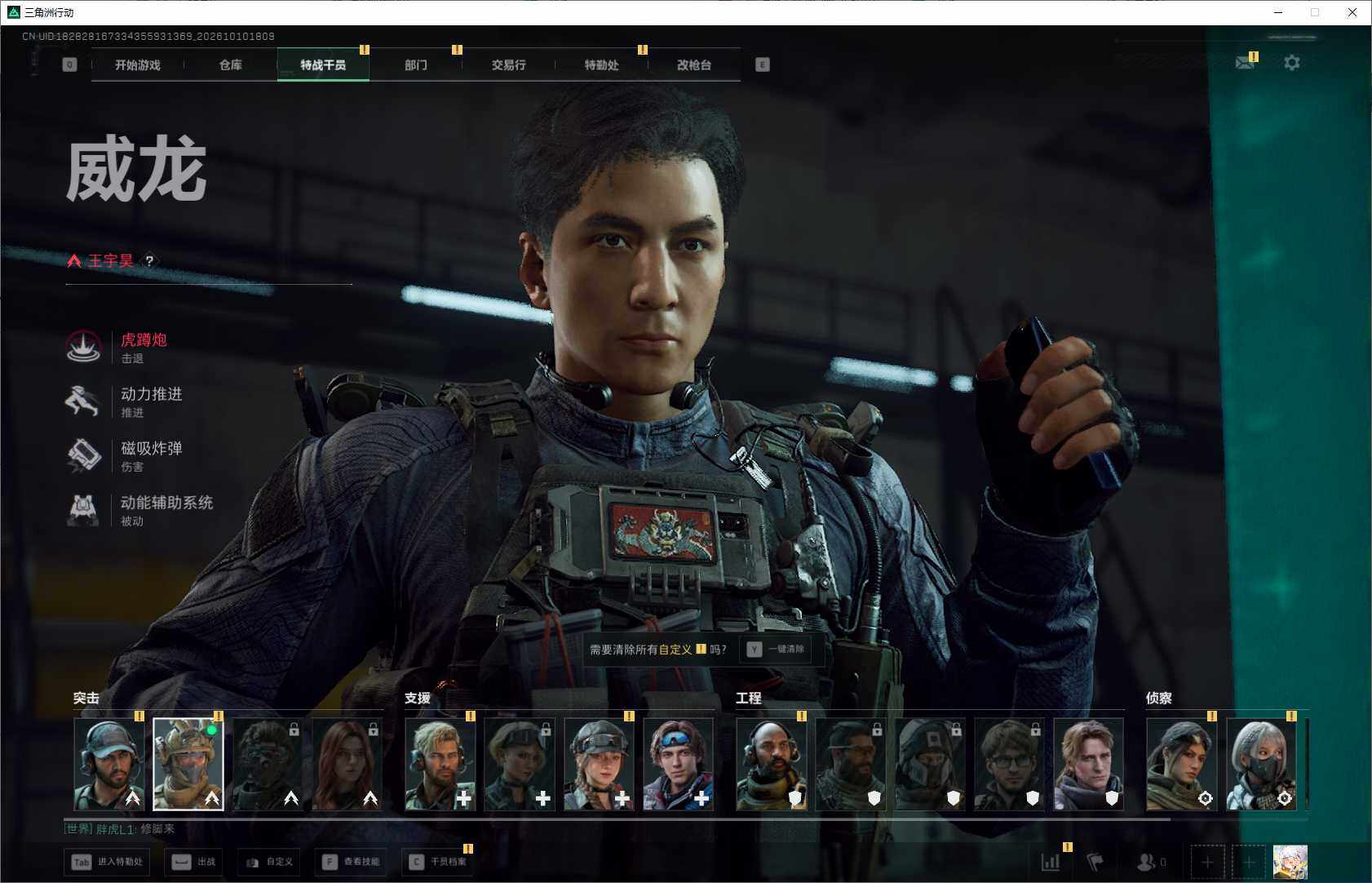This screenshot has width=1372, height=883.
Task: Open the statistics bar chart icon
Action: coord(1051,862)
